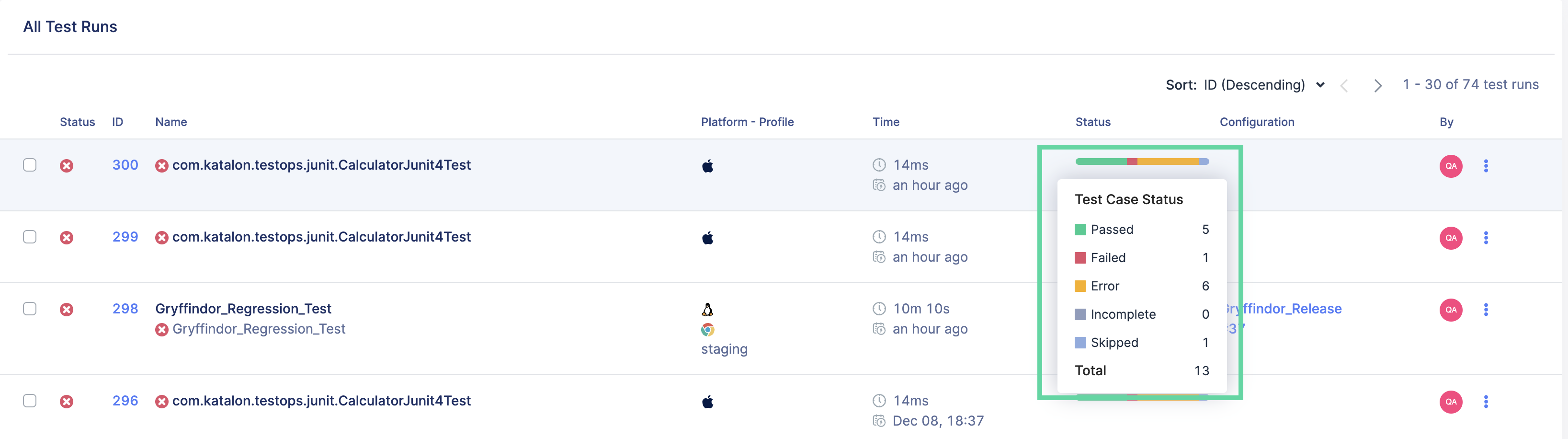The width and height of the screenshot is (1568, 439).
Task: Click the status progress bar for run 300
Action: pyautogui.click(x=1142, y=162)
